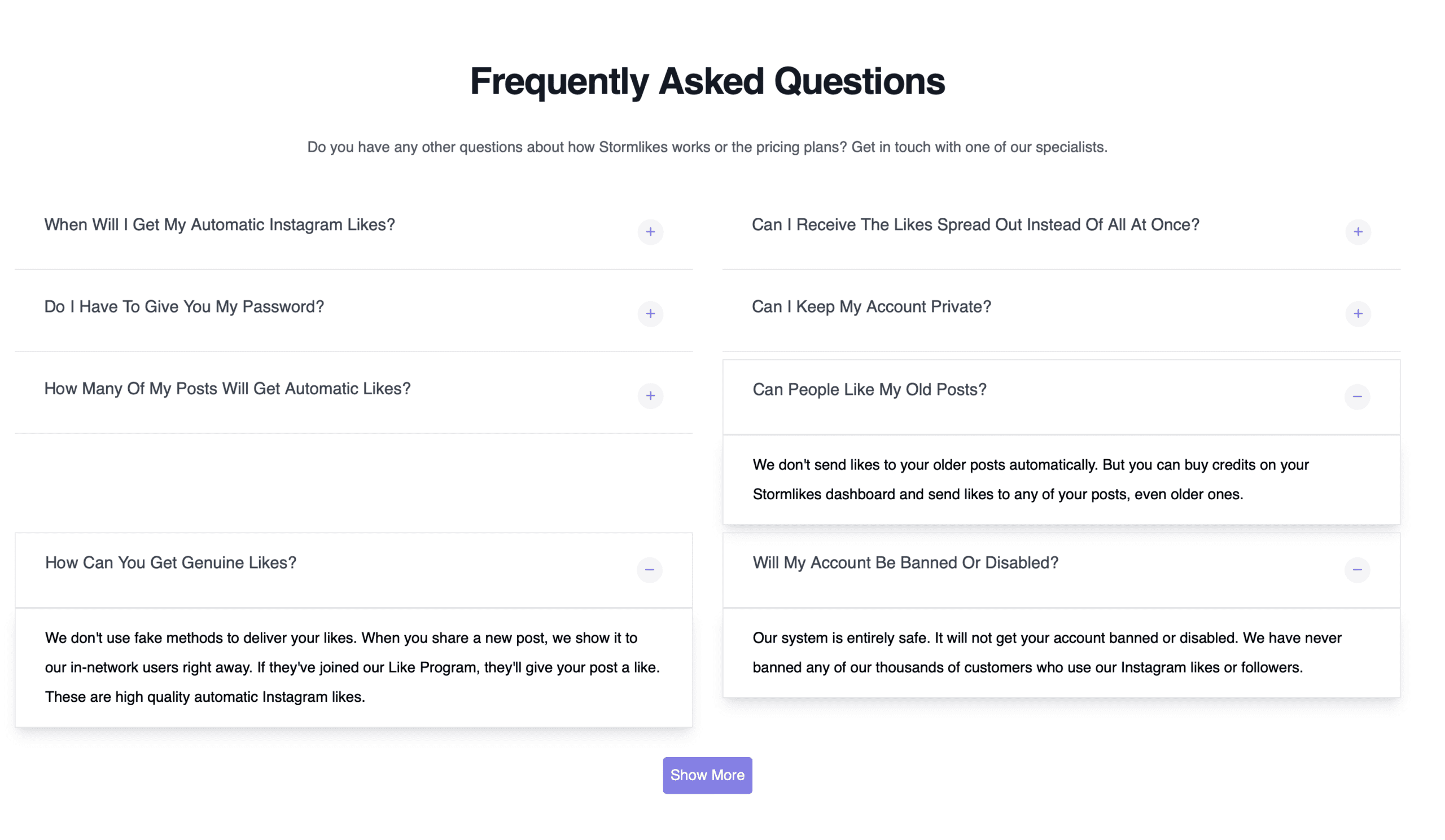Toggle the 'How Many Of My Posts' plus button
This screenshot has height=840, width=1445.
pos(650,396)
